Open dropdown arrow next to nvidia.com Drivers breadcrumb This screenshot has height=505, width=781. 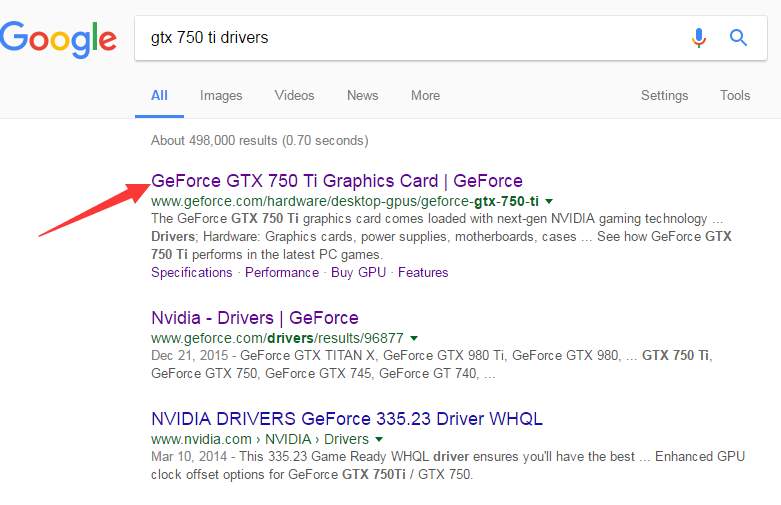[x=379, y=439]
